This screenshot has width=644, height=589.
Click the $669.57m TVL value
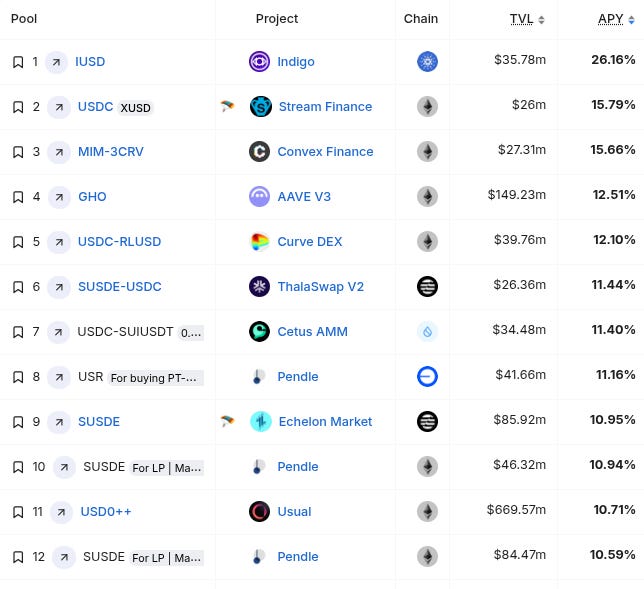point(516,510)
